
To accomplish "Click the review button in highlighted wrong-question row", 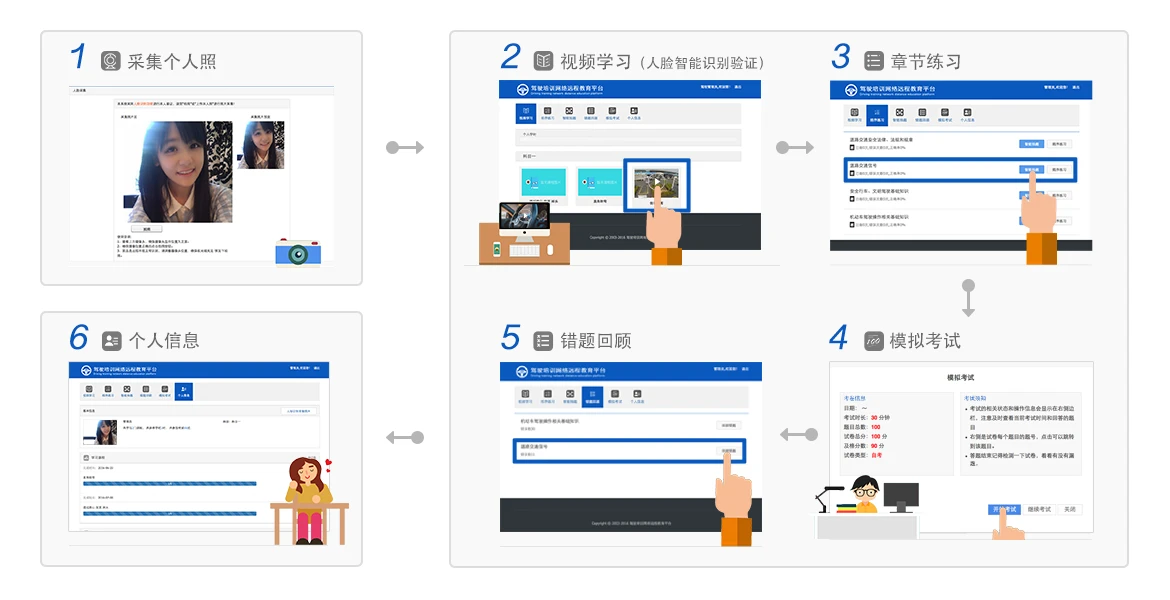I will tap(728, 451).
